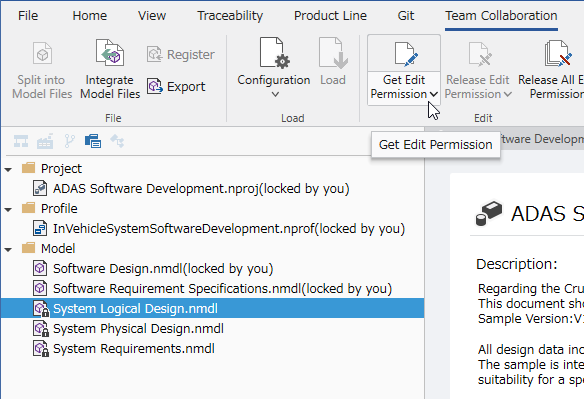Select ADAS Software Development.nproj file

pos(201,189)
